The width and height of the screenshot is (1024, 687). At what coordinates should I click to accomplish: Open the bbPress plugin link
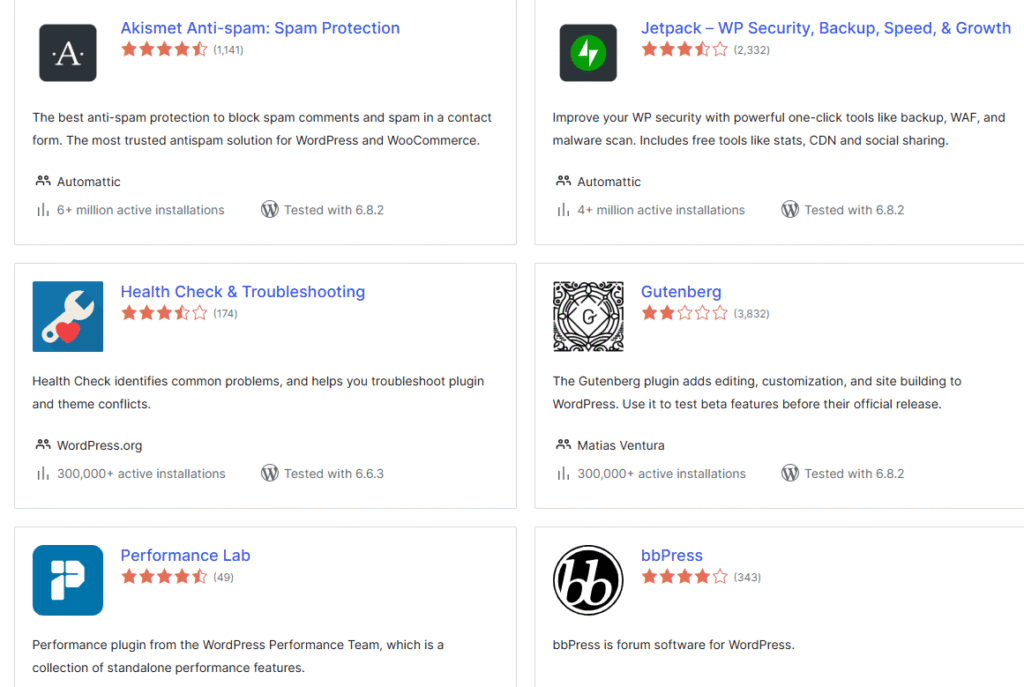[x=672, y=555]
